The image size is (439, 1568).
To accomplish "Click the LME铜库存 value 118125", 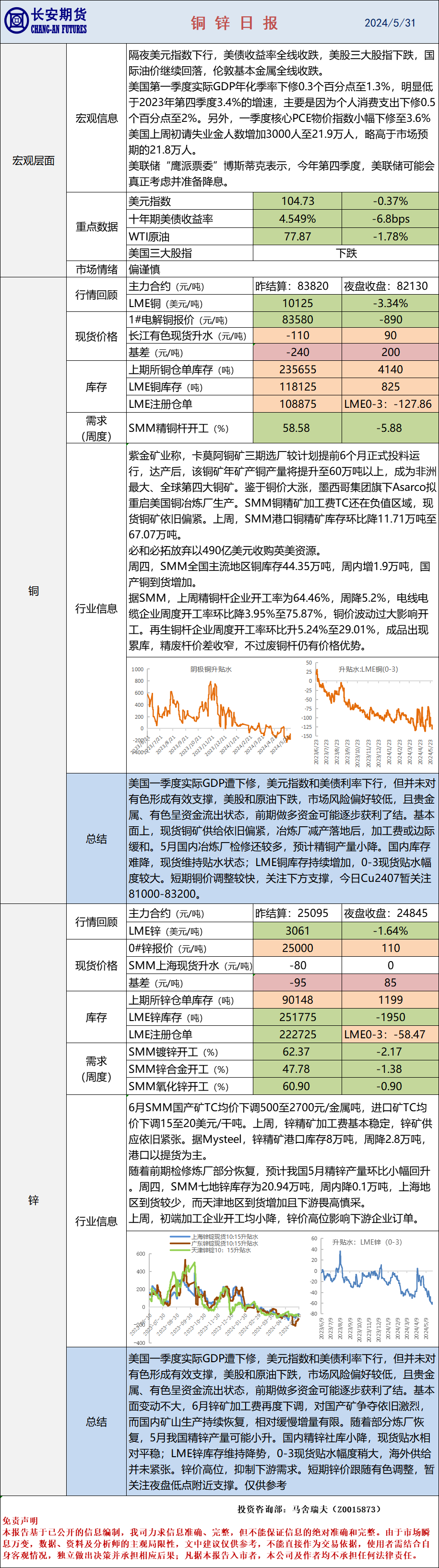I will point(297,387).
